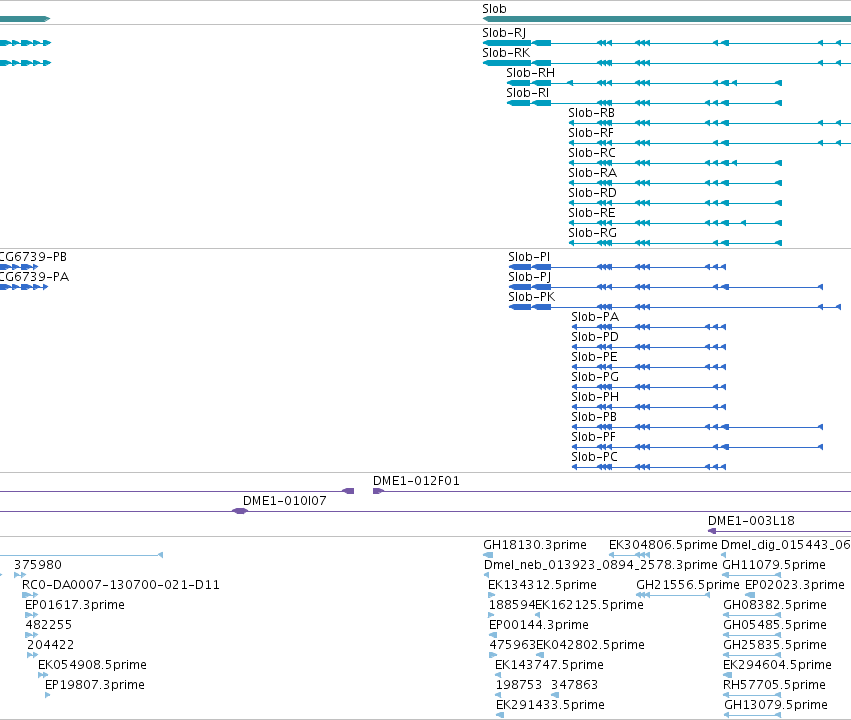Click the Slob-RD transcript label
The image size is (851, 720).
click(x=592, y=193)
